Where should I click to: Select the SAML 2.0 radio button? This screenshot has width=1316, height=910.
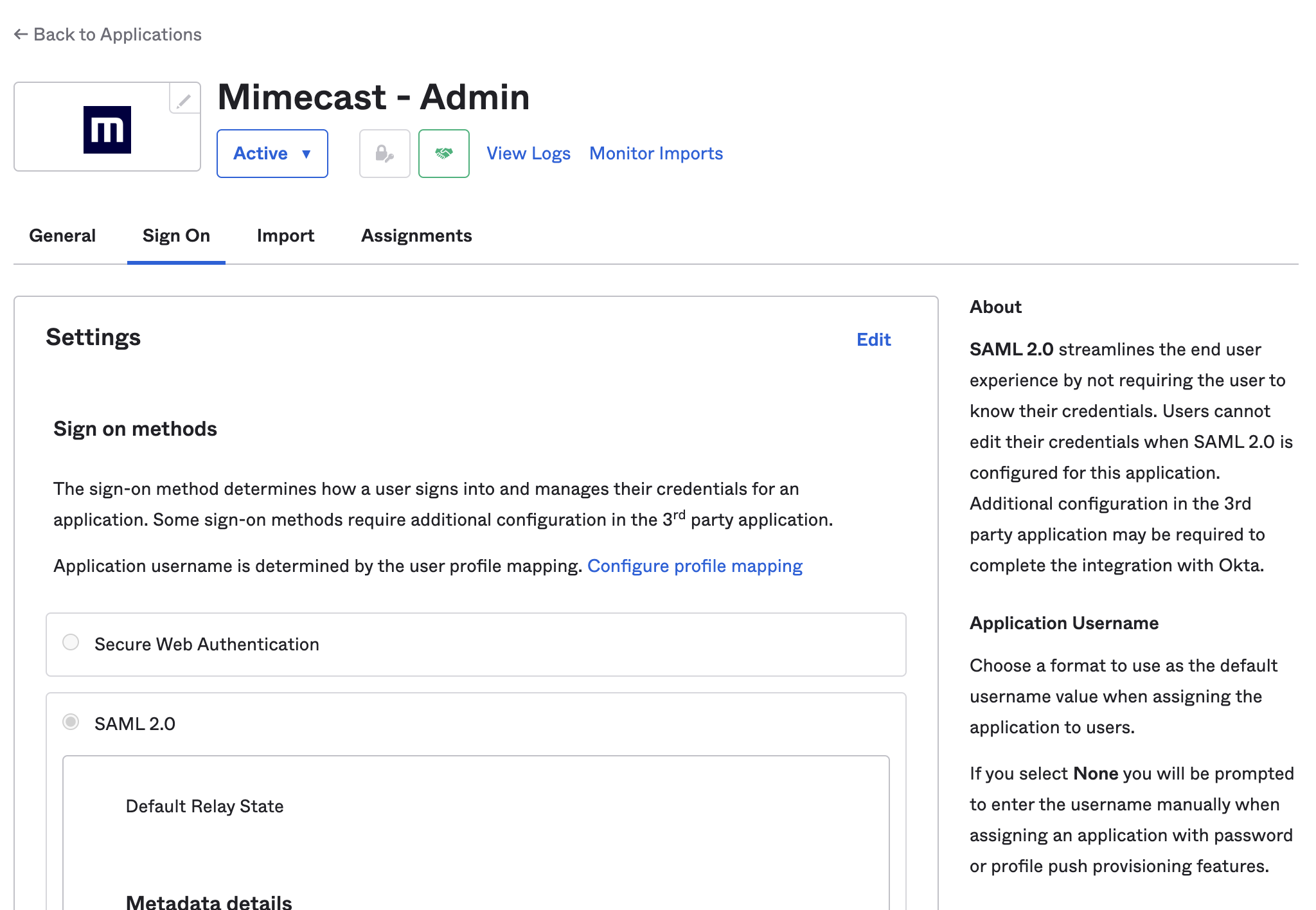[x=71, y=721]
